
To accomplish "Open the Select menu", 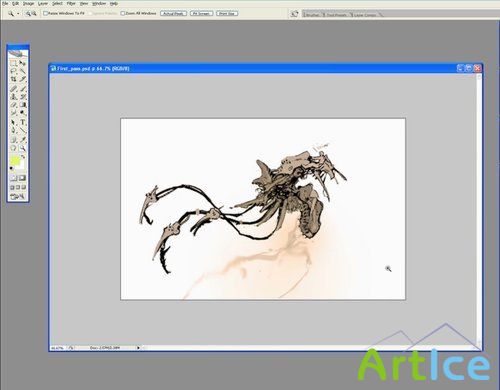I will pyautogui.click(x=57, y=3).
